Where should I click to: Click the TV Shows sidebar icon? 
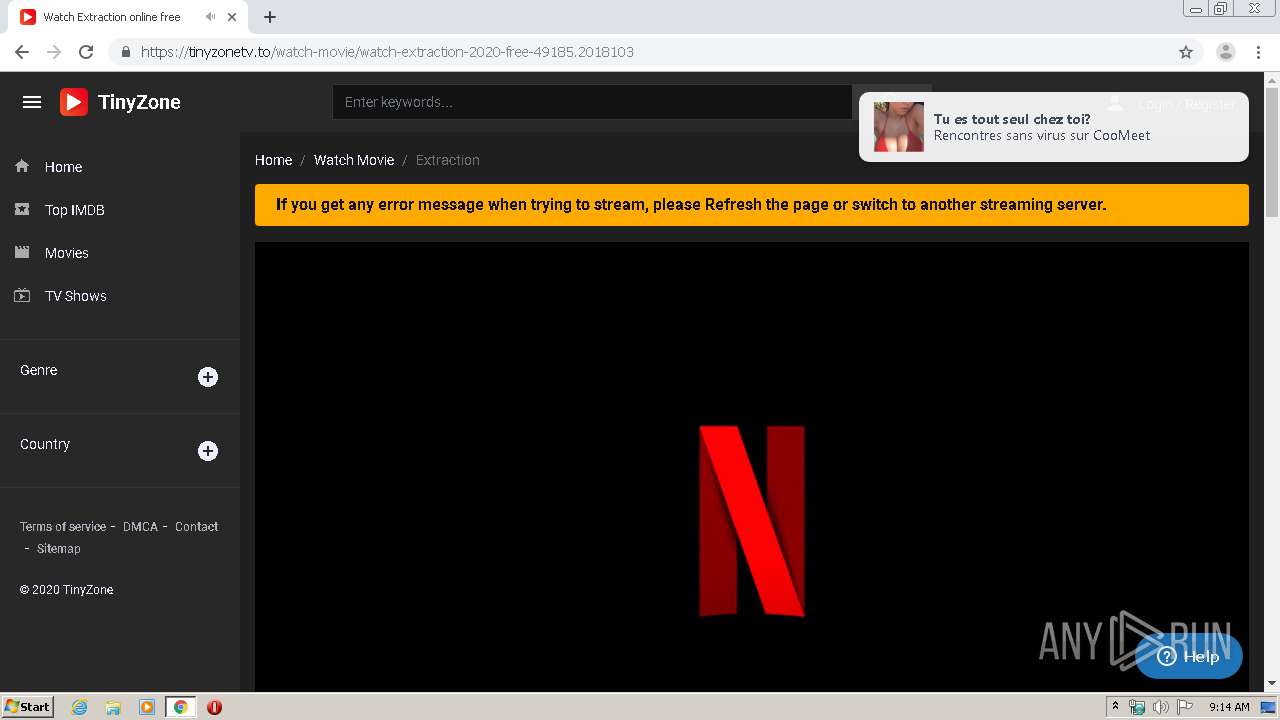22,295
